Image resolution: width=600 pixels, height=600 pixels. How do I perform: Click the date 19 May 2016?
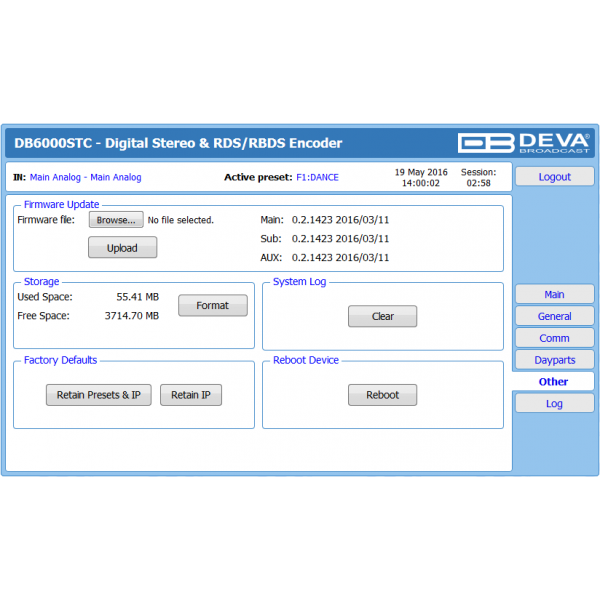point(421,172)
